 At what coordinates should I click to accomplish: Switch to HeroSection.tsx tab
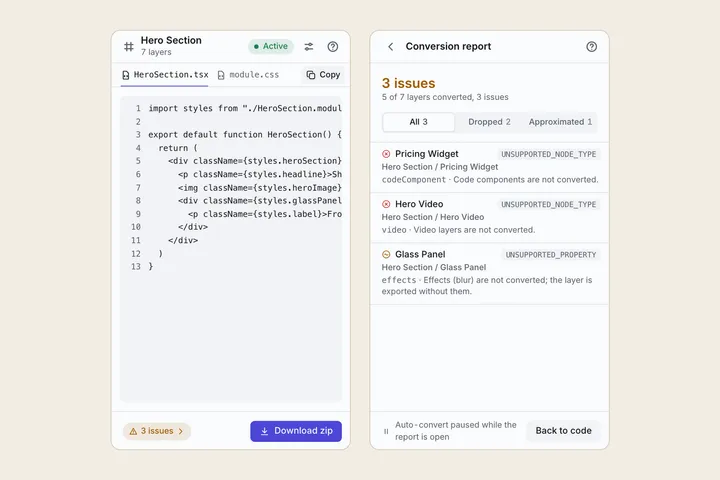(165, 75)
